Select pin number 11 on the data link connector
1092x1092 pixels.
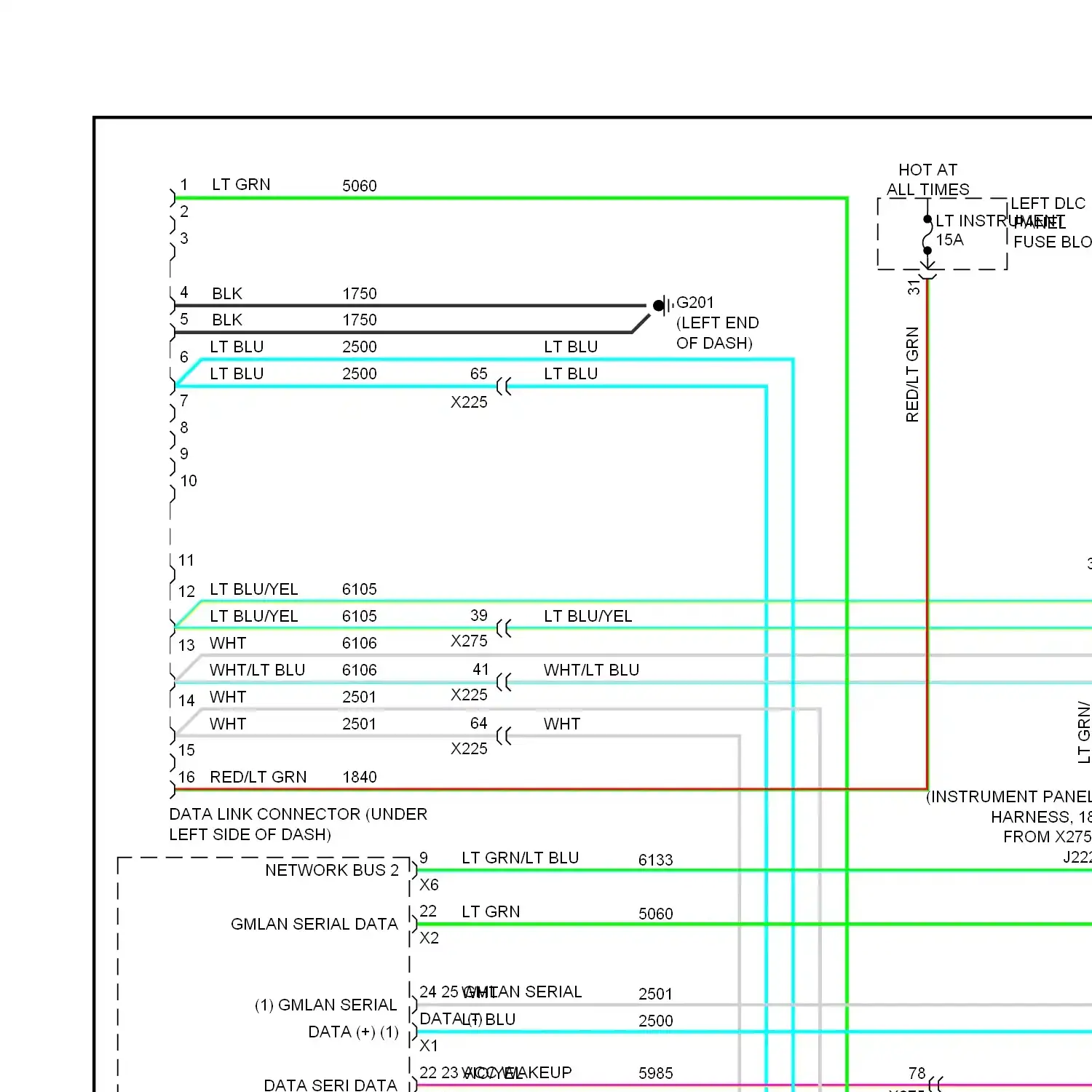click(x=186, y=561)
